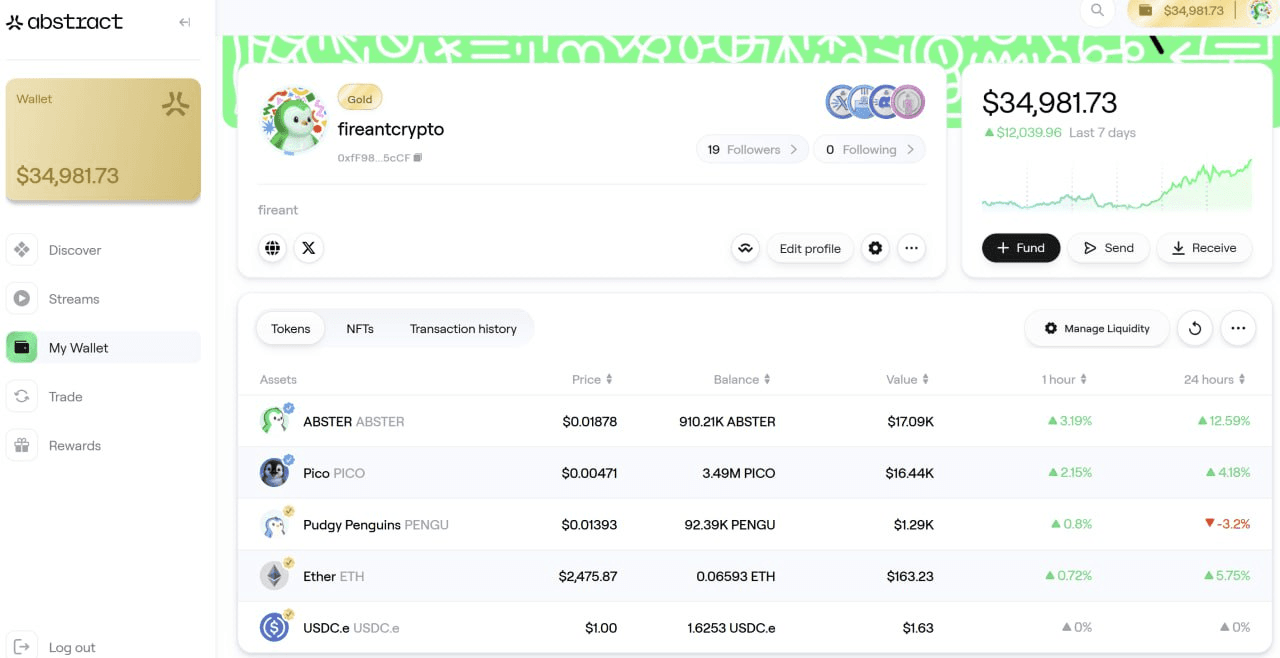Collapse the sidebar with the arrow icon

pos(185,22)
